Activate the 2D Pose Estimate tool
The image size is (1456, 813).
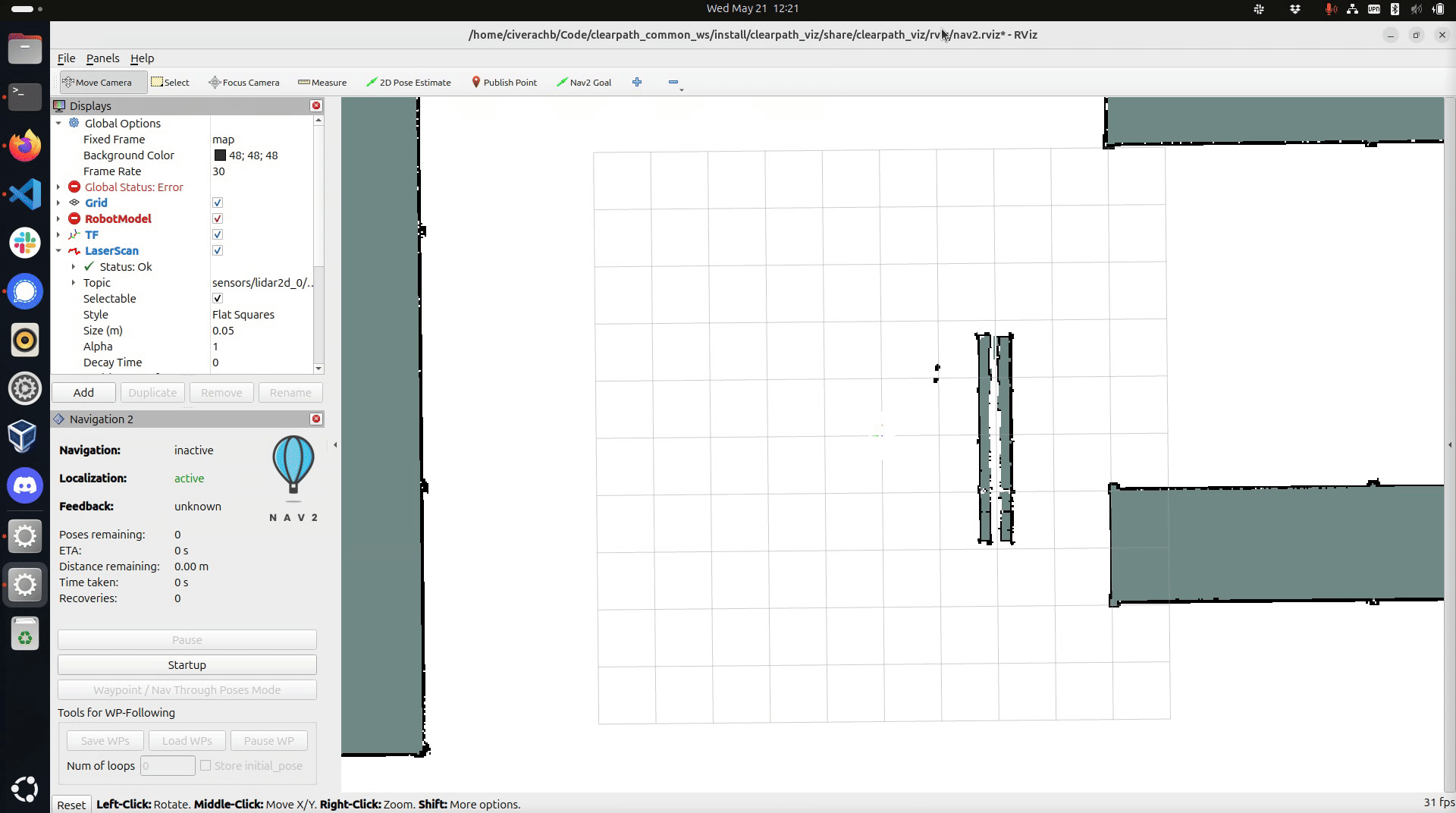click(x=409, y=83)
